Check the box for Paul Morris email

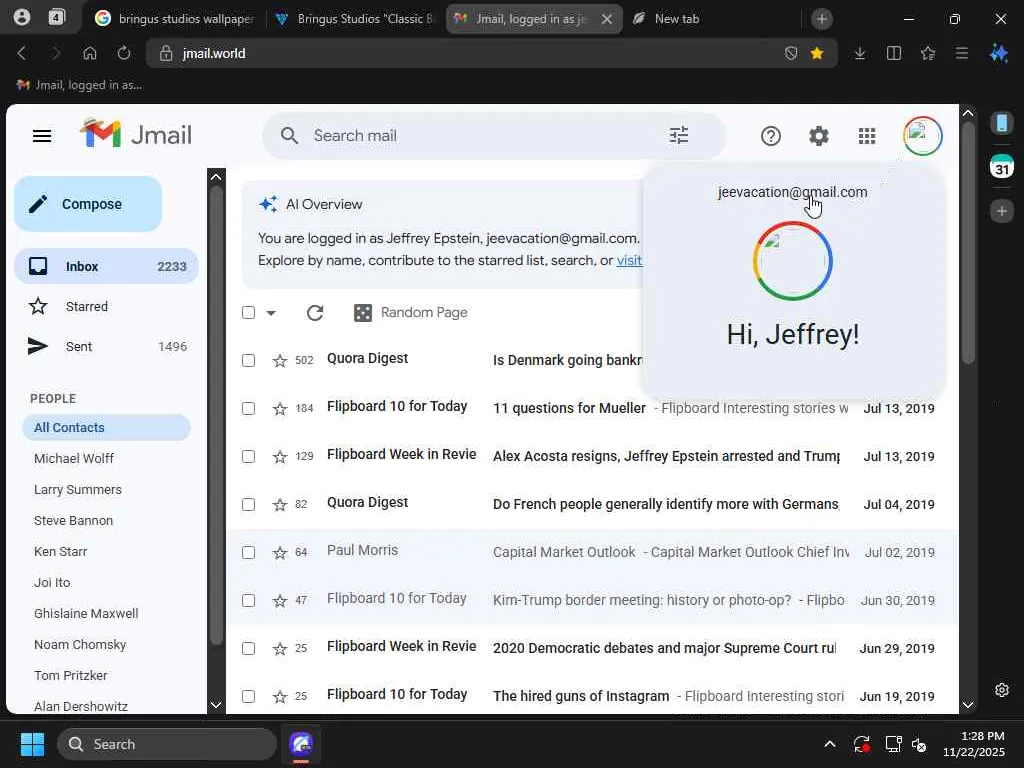248,552
